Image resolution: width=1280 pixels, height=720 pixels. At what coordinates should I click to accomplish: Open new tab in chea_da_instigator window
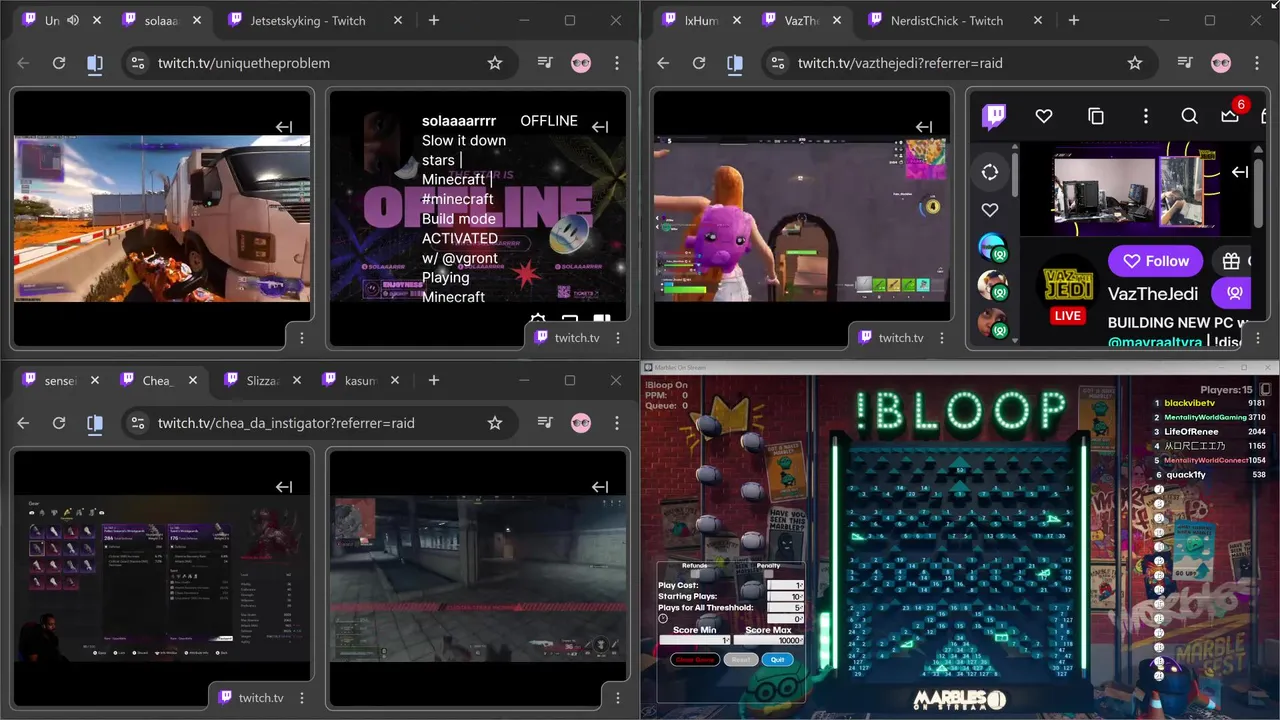[x=434, y=380]
